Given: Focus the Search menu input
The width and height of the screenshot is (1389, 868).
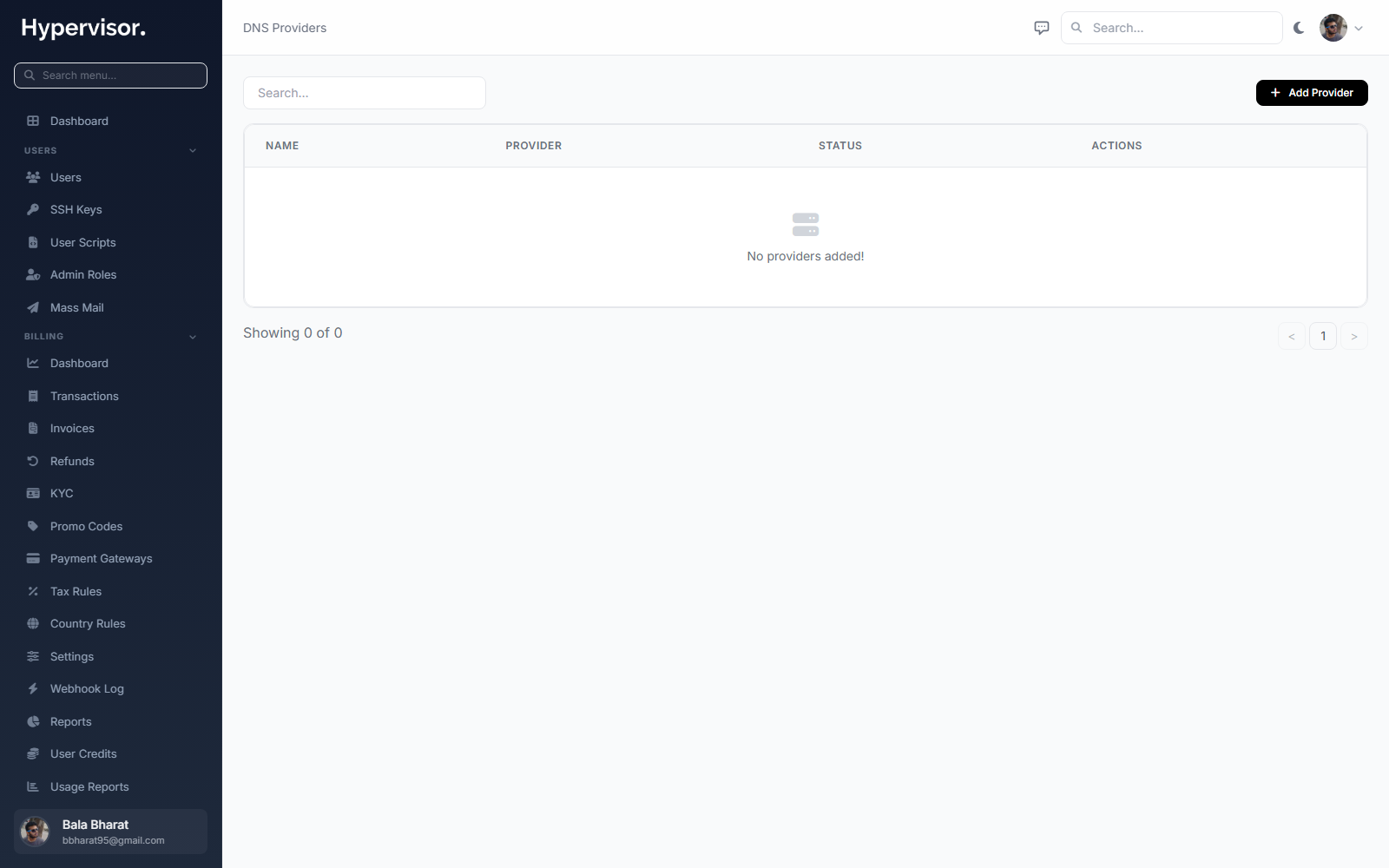Looking at the screenshot, I should pyautogui.click(x=110, y=76).
